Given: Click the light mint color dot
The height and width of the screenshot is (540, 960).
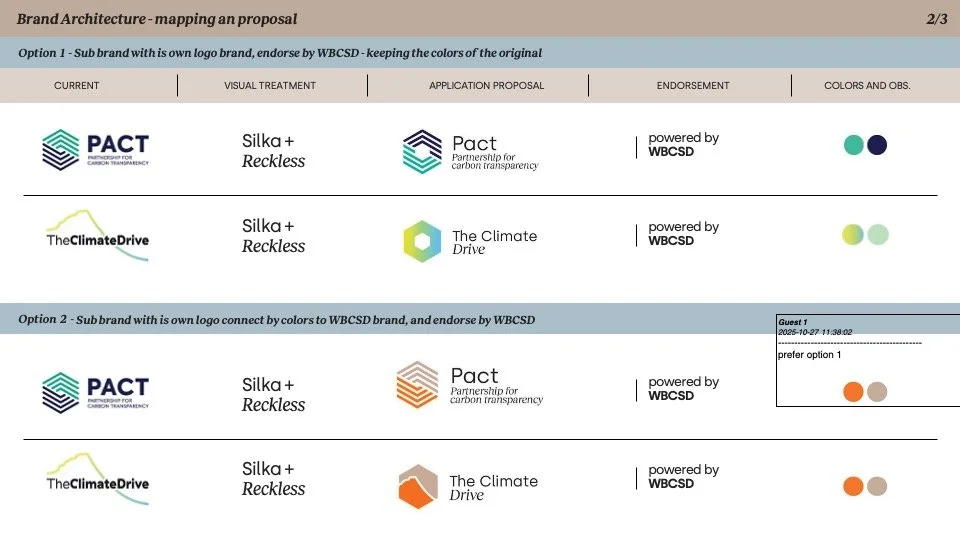Looking at the screenshot, I should pyautogui.click(x=878, y=234).
